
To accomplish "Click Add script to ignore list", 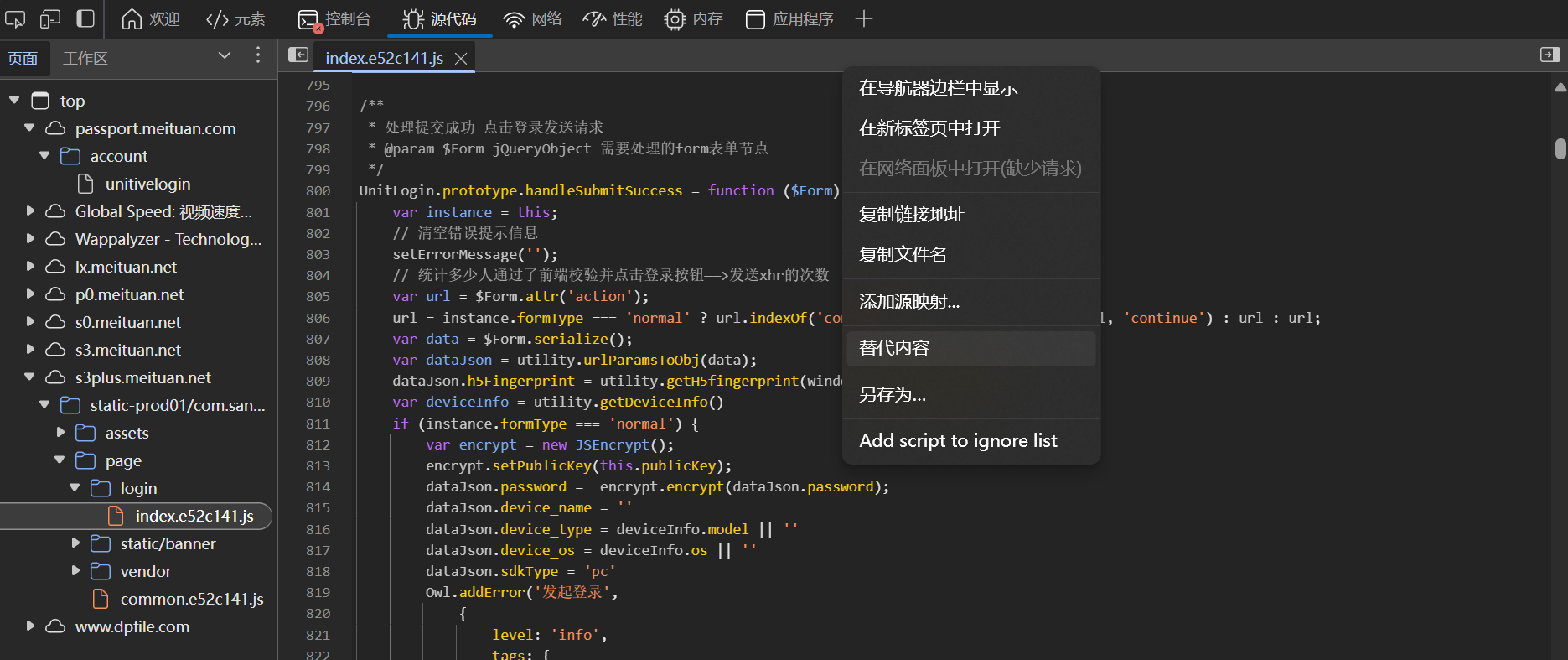I will point(958,441).
